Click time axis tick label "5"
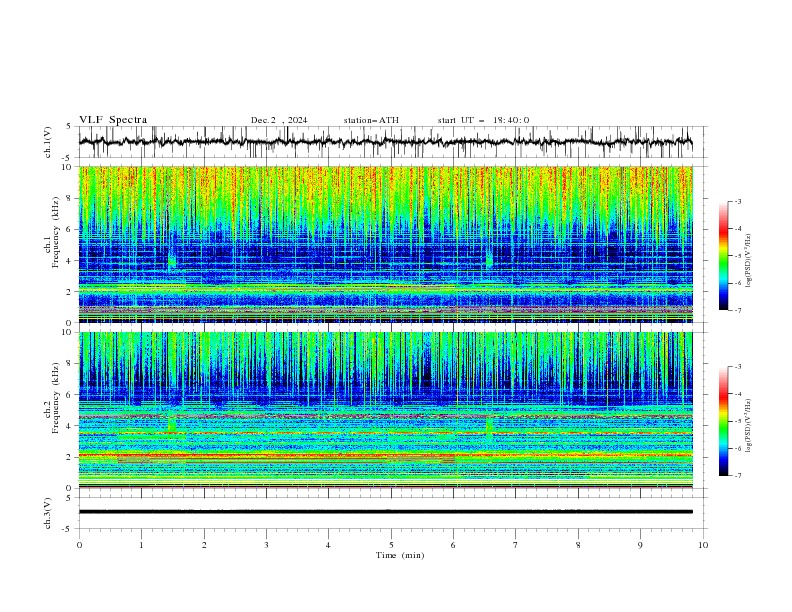 pos(391,545)
